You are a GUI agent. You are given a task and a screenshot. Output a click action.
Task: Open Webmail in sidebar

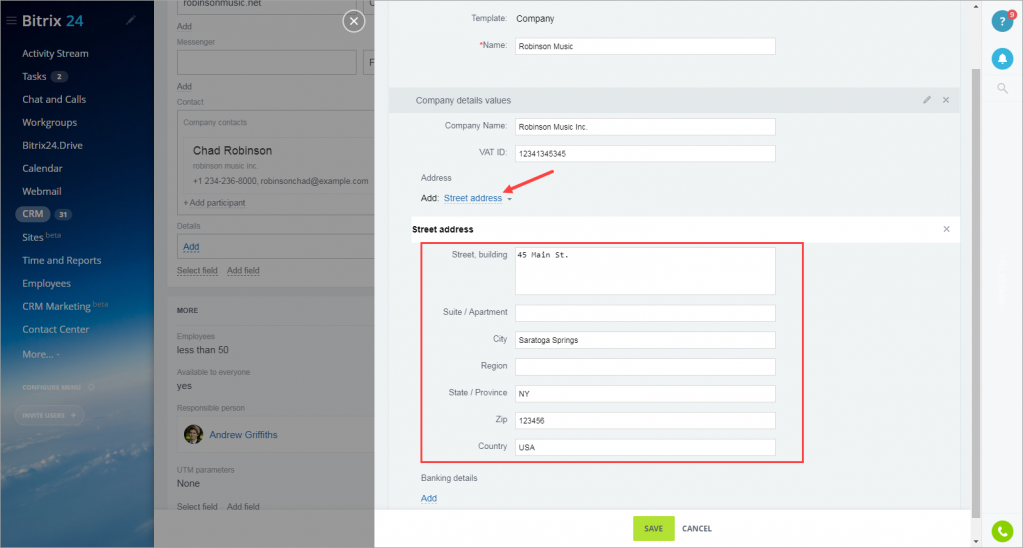(42, 191)
